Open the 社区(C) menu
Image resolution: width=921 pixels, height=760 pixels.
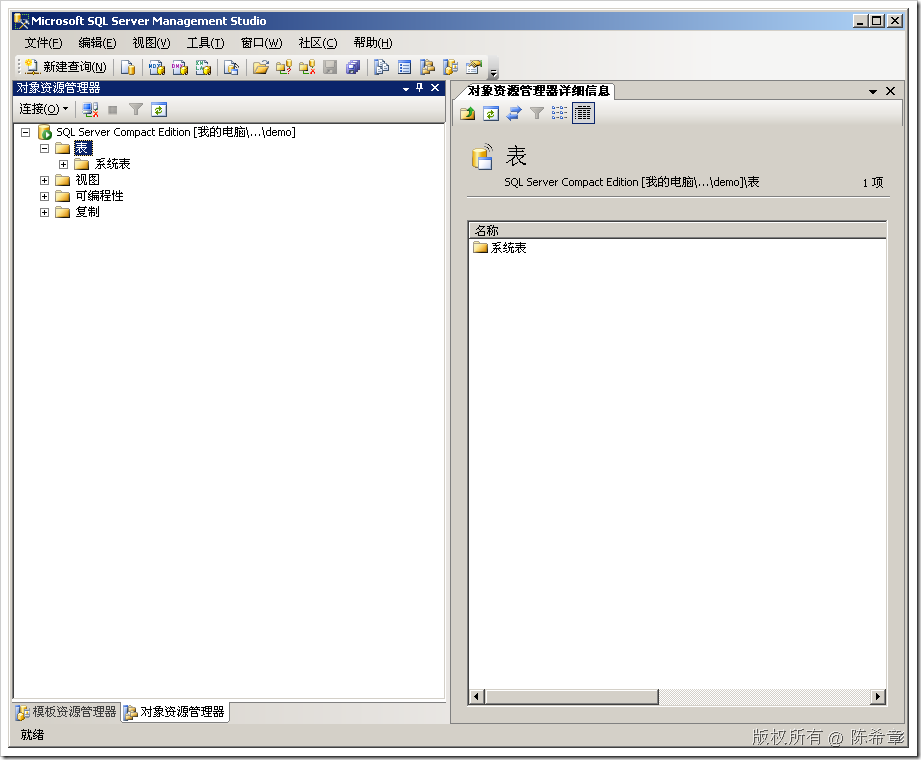318,43
